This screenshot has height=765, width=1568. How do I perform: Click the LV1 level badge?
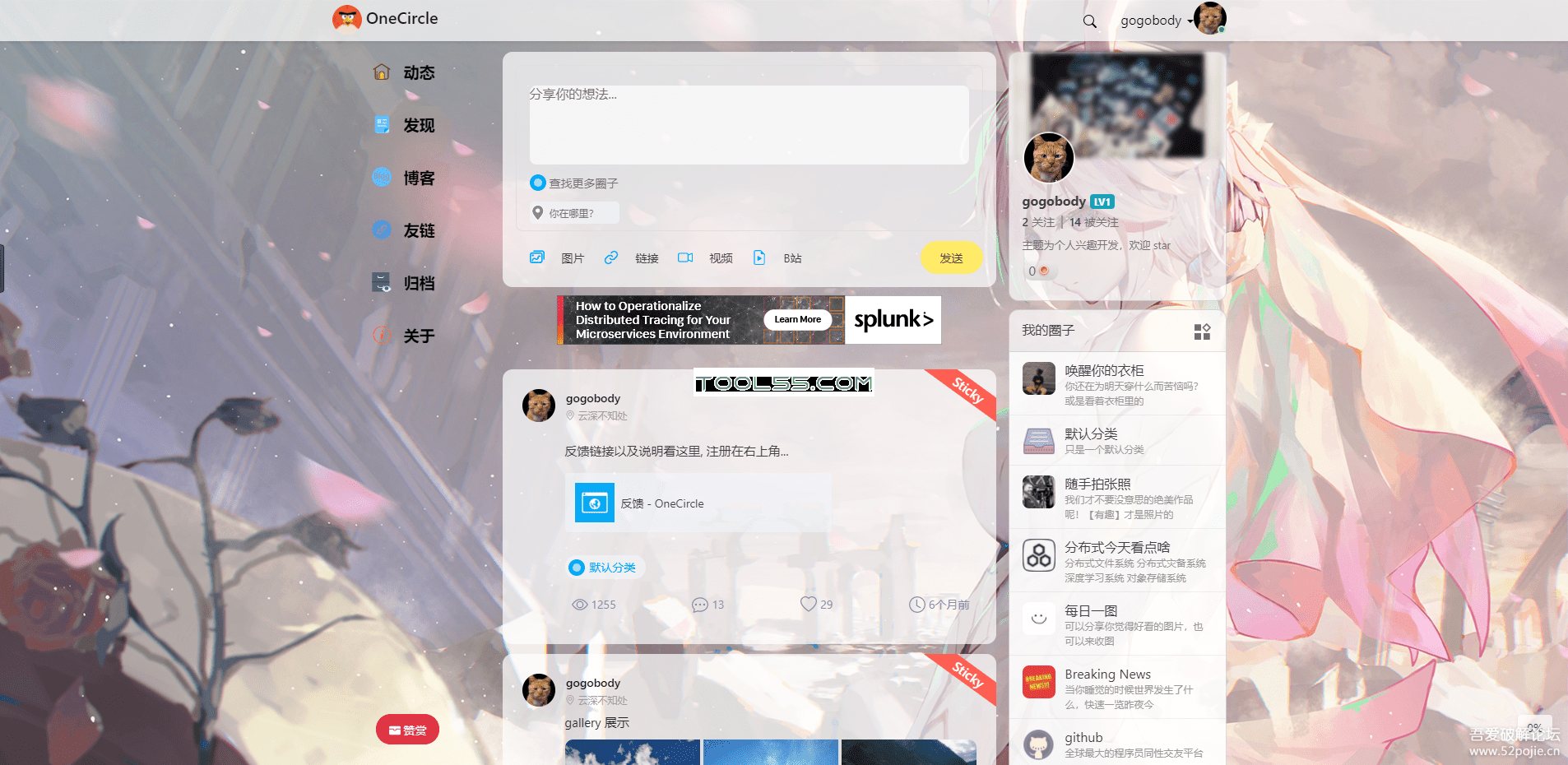[1102, 202]
